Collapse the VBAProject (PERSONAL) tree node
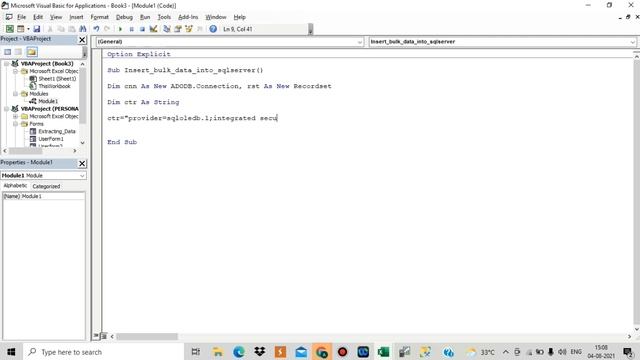Image resolution: width=640 pixels, height=360 pixels. click(7, 109)
